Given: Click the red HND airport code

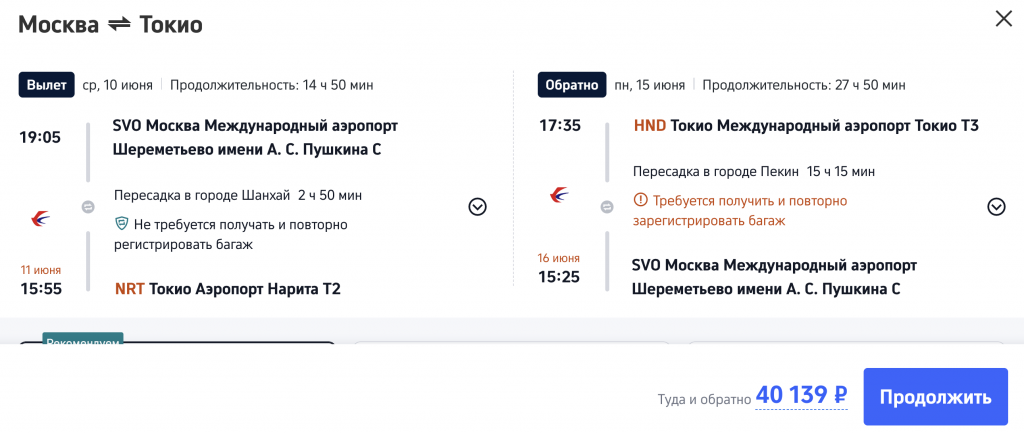Looking at the screenshot, I should (x=650, y=126).
